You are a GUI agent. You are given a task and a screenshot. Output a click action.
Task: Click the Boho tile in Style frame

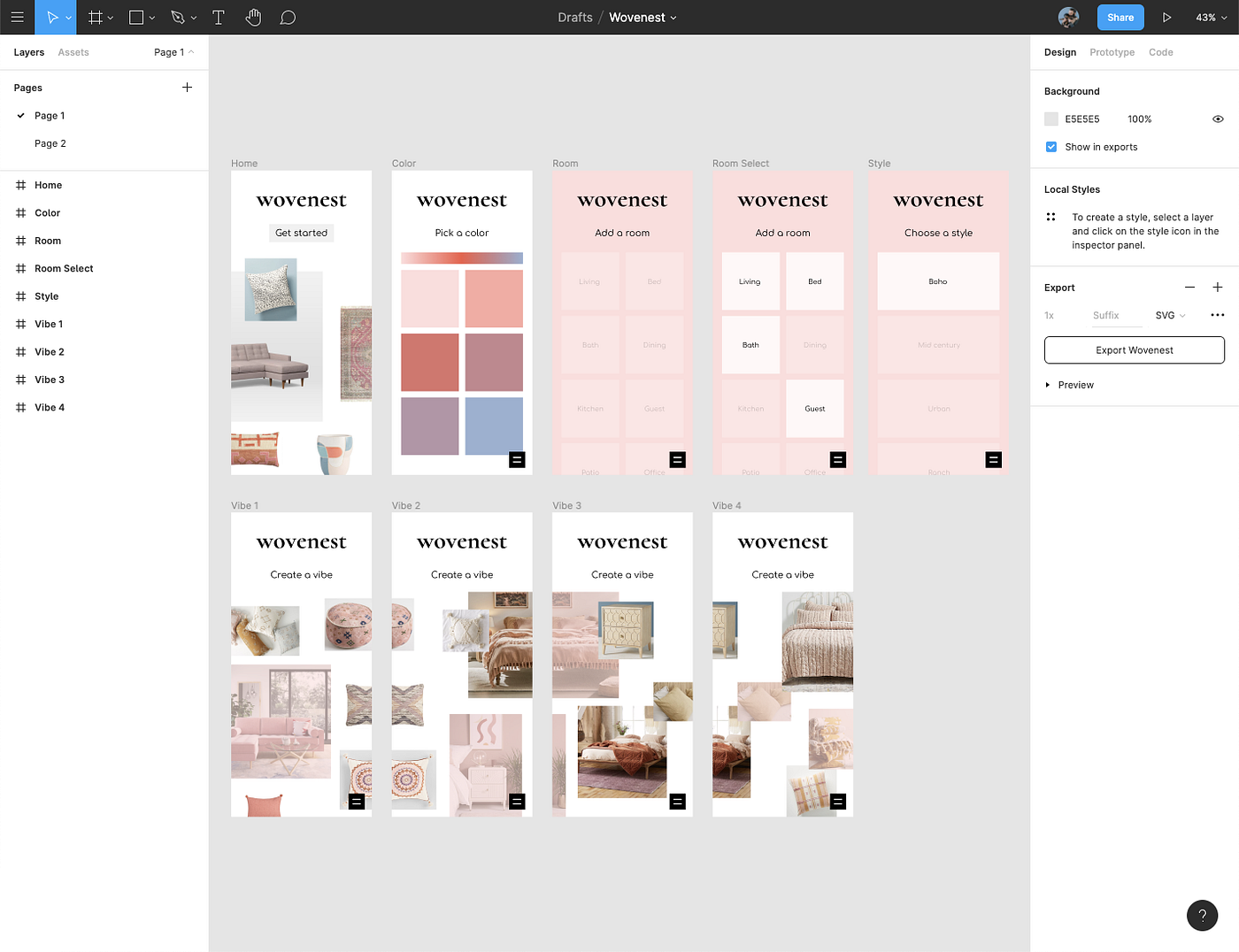(938, 281)
